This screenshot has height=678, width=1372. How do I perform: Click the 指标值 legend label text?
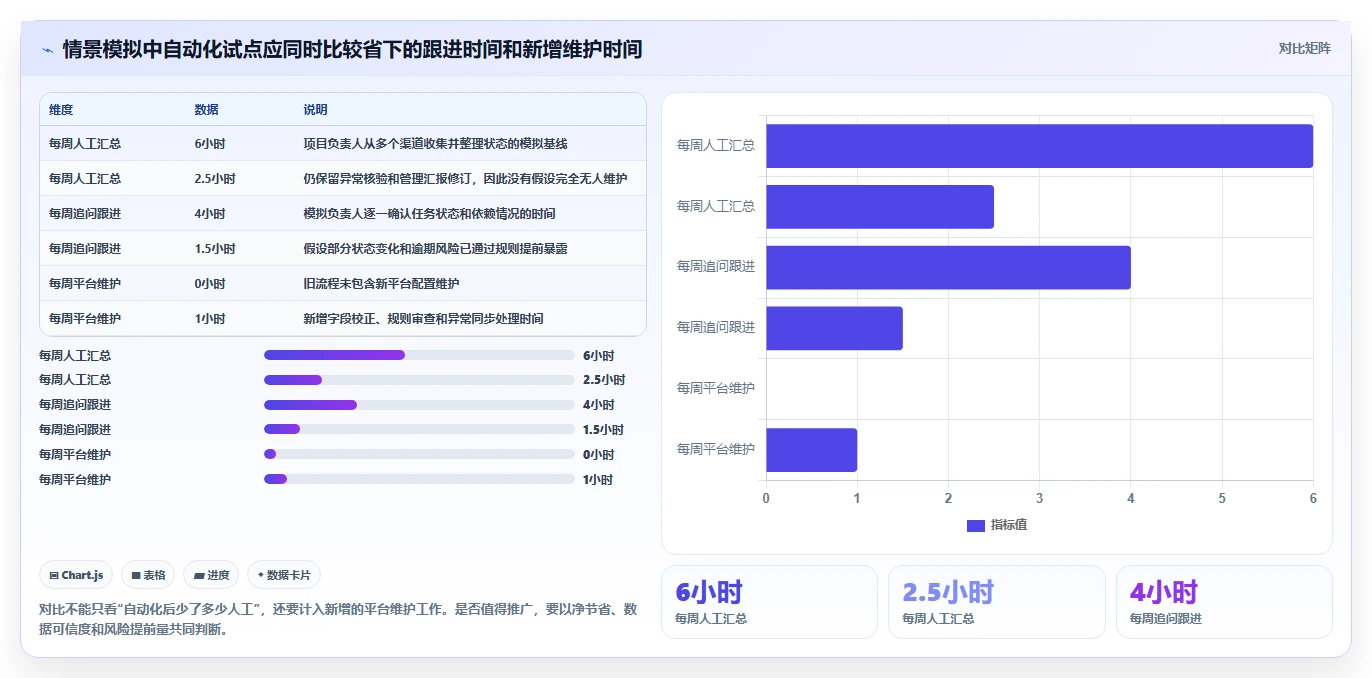tap(1008, 525)
